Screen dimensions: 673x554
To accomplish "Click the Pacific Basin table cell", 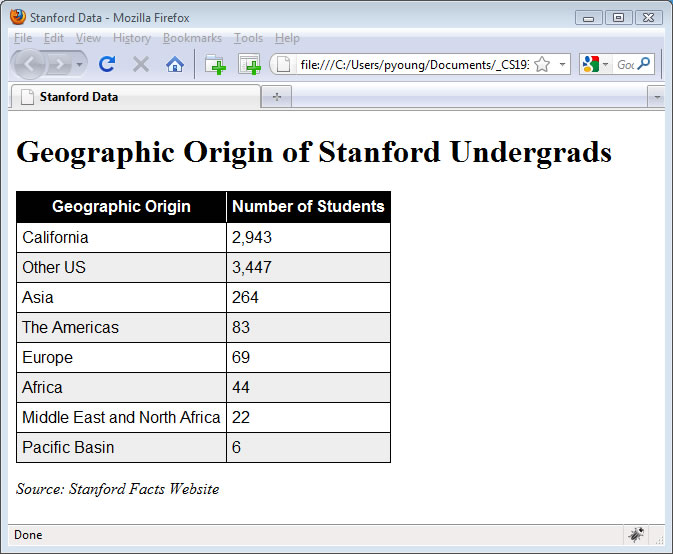I will tap(121, 448).
